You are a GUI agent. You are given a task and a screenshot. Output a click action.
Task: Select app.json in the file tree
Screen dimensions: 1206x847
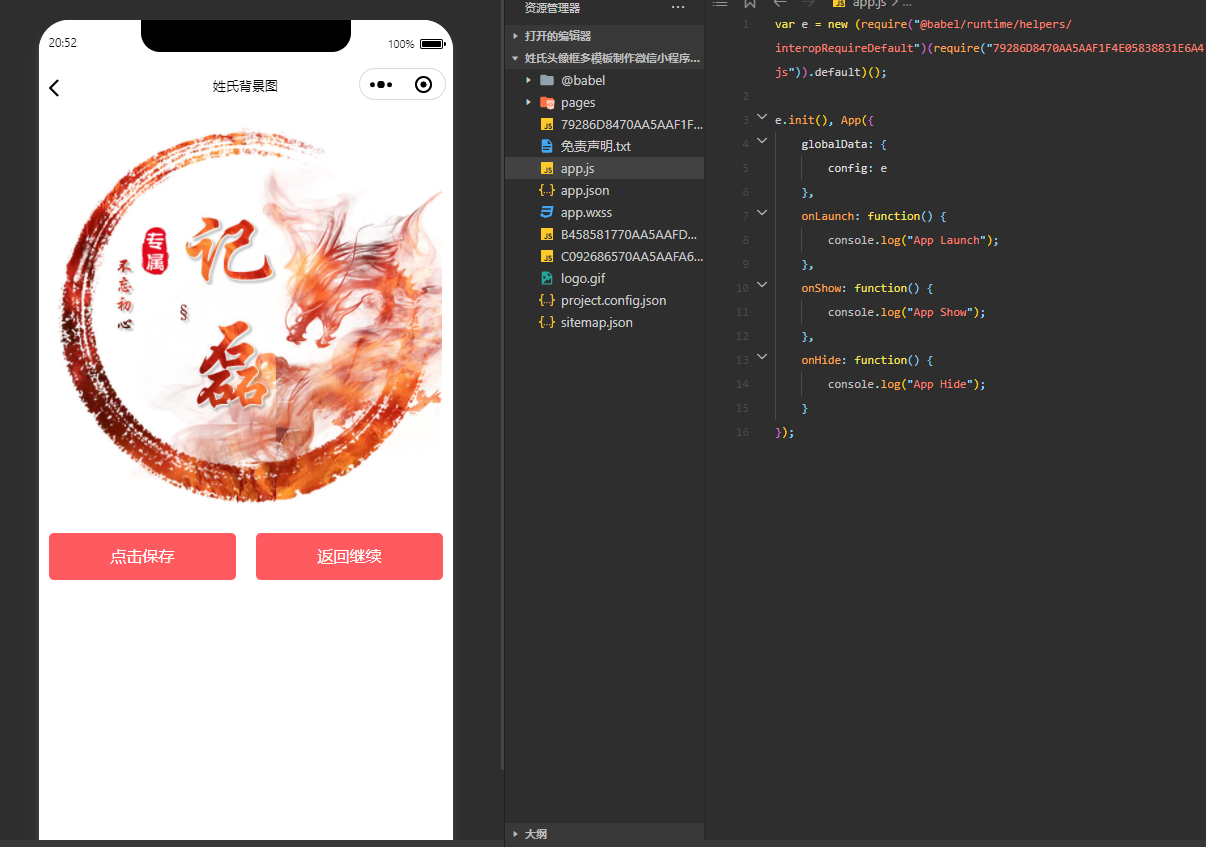tap(584, 190)
